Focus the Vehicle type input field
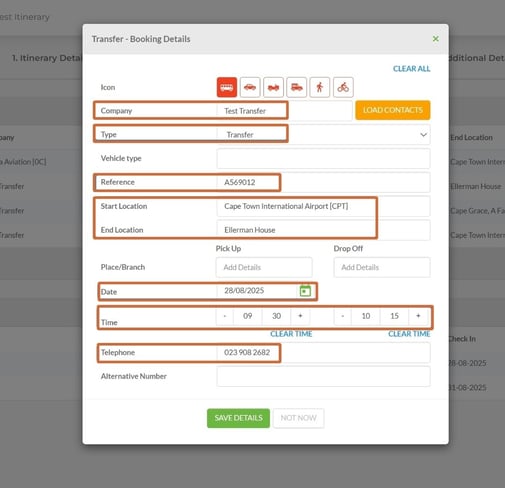The width and height of the screenshot is (505, 488). 323,158
